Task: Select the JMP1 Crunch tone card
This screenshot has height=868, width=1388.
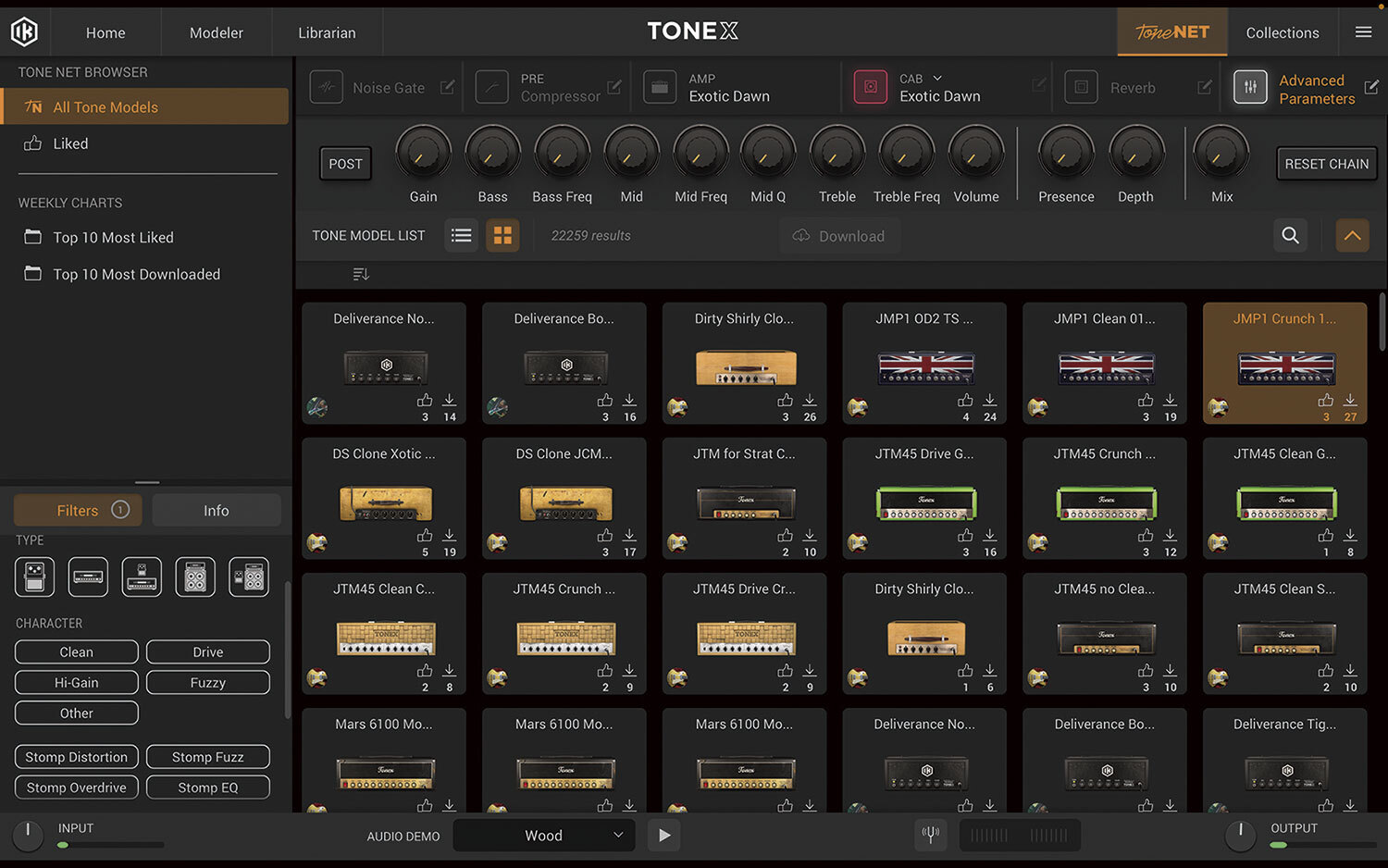Action: pyautogui.click(x=1284, y=363)
